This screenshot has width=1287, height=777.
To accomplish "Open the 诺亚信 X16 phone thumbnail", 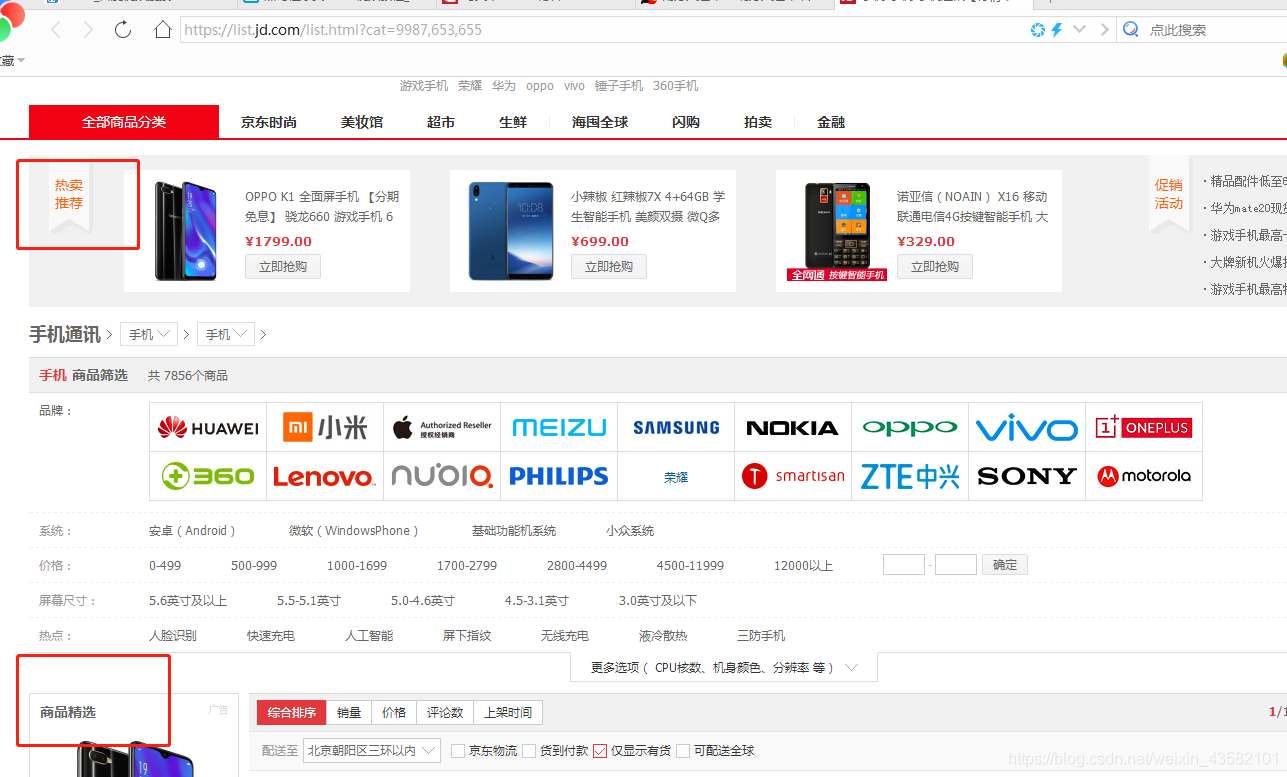I will 838,231.
